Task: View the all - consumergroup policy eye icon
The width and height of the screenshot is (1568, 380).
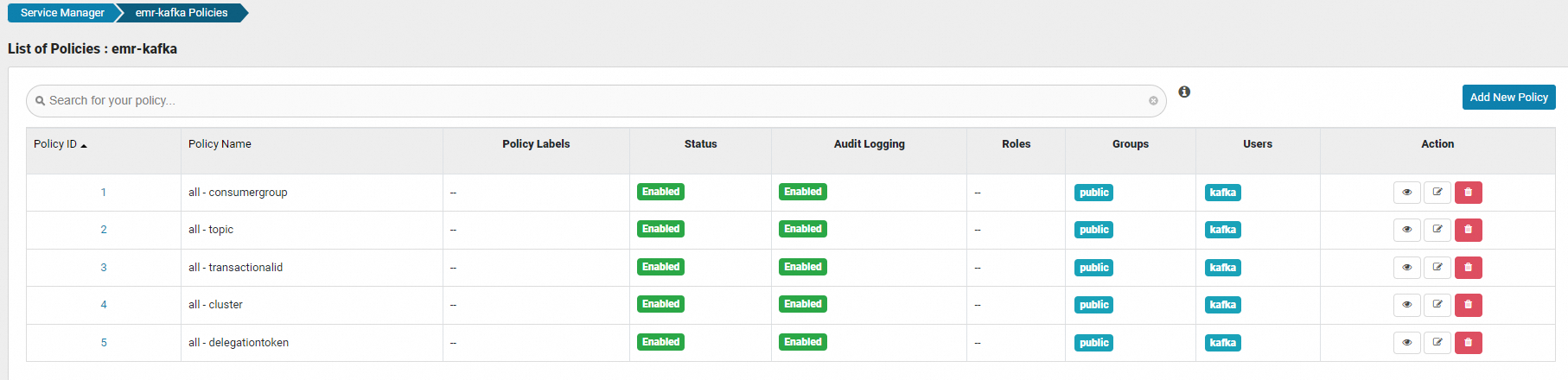Action: 1406,193
